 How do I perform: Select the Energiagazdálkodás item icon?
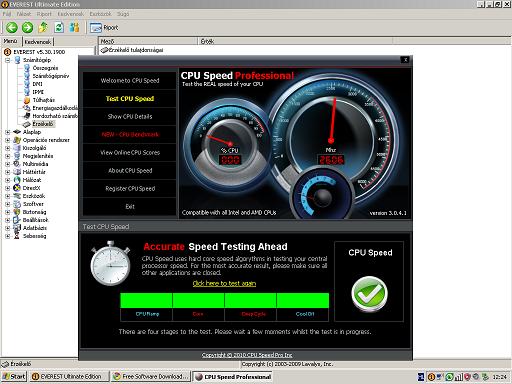tap(27, 108)
